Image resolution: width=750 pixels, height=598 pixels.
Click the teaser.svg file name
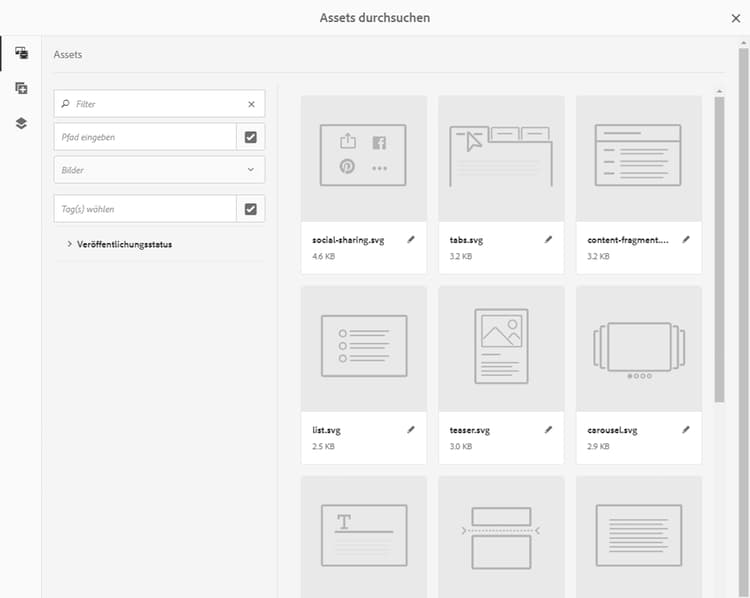coord(470,430)
